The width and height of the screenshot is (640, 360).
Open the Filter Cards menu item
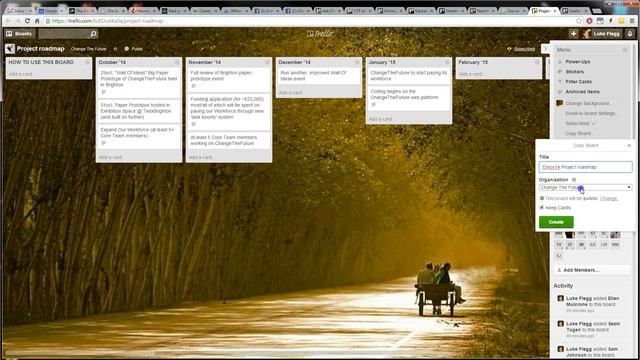tap(578, 82)
